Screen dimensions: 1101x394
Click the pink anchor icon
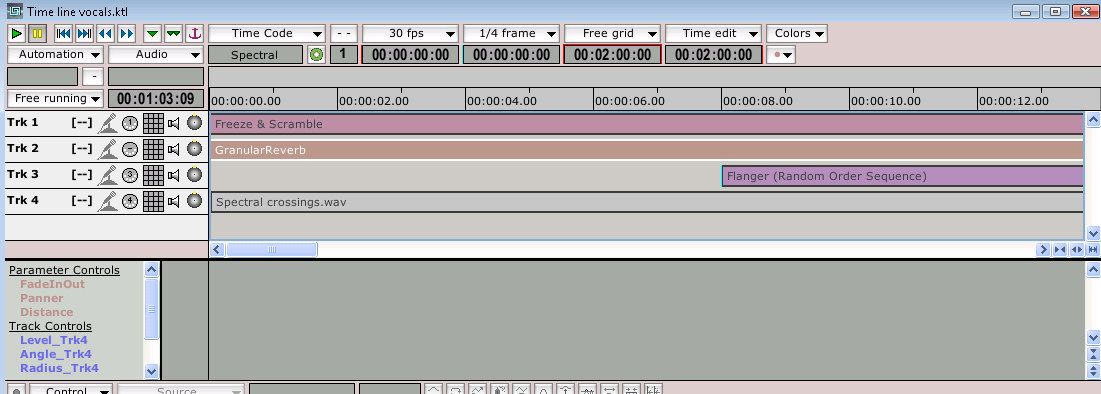(195, 33)
